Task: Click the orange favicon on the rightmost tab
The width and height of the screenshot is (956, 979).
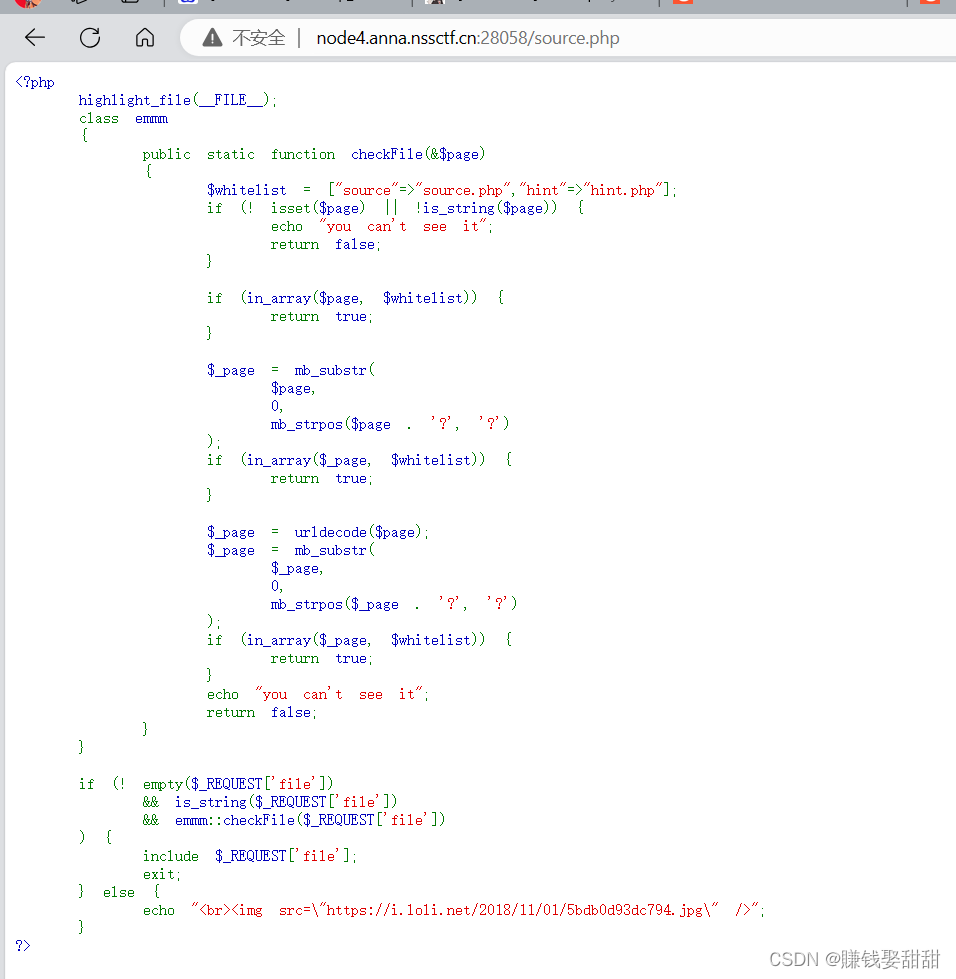Action: pos(930,5)
